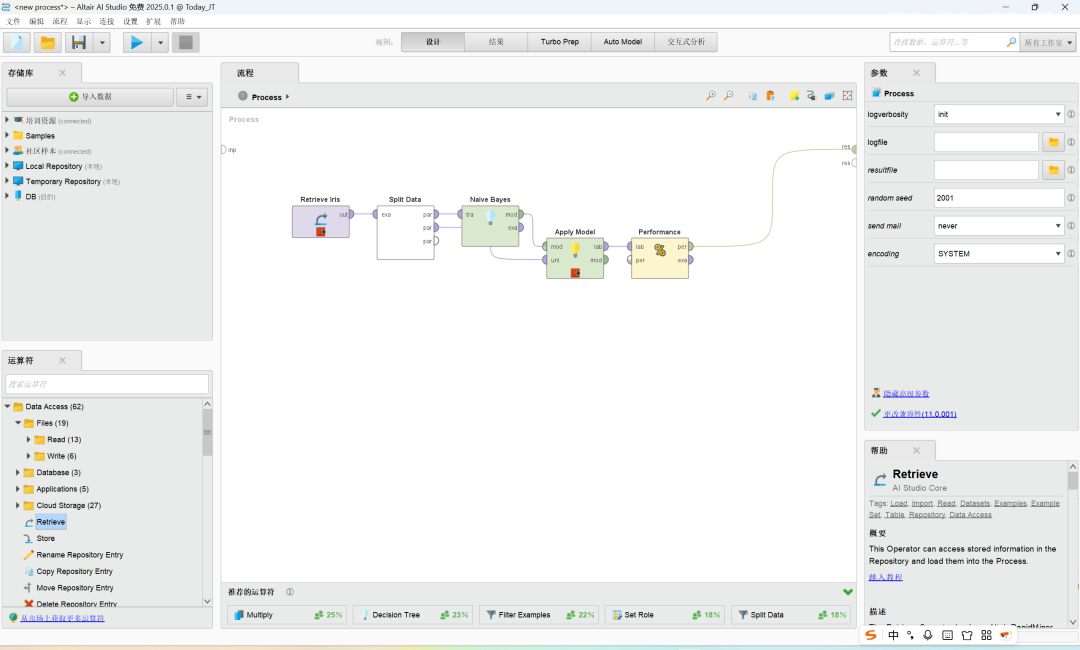Open the run options dropdown arrow

160,43
